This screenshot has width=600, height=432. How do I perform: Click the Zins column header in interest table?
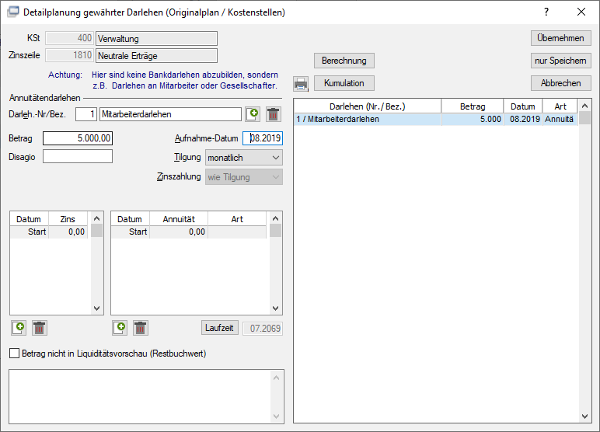pyautogui.click(x=68, y=219)
